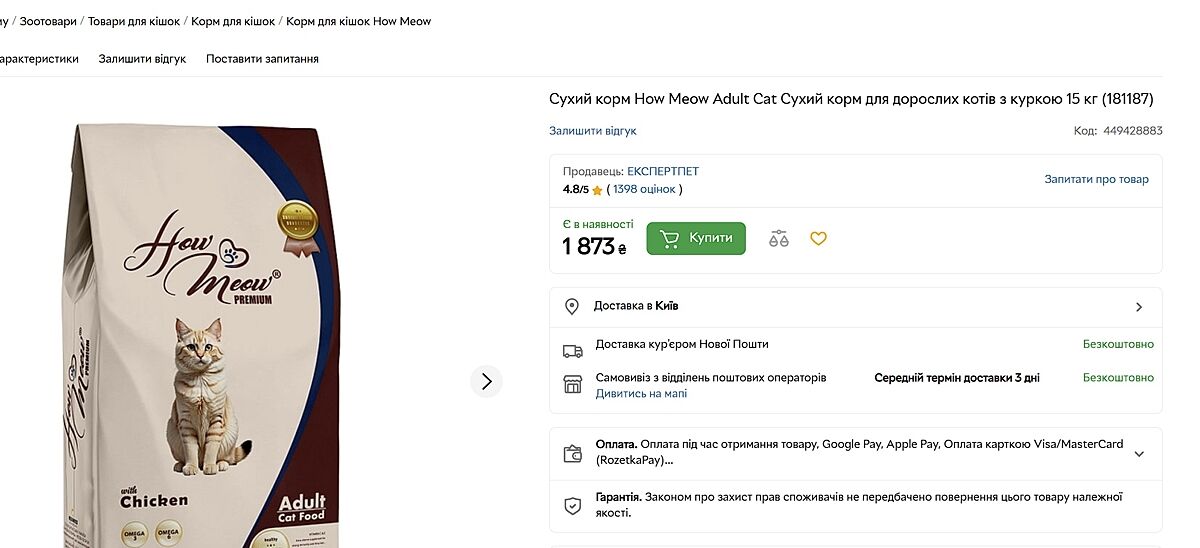Show next product image arrow

(486, 381)
